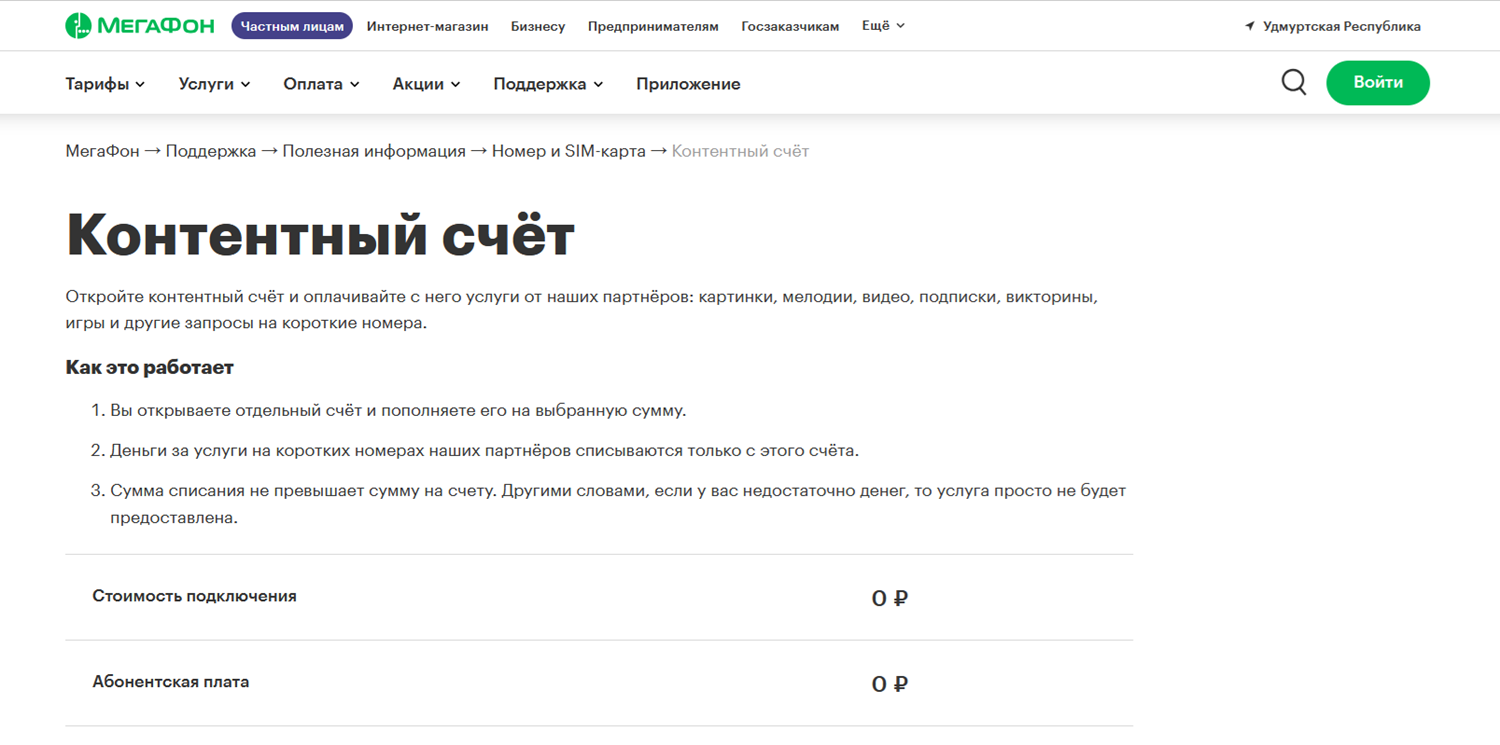1500x745 pixels.
Task: Click the 0 ₽ value for Абонентская плата
Action: coord(889,684)
